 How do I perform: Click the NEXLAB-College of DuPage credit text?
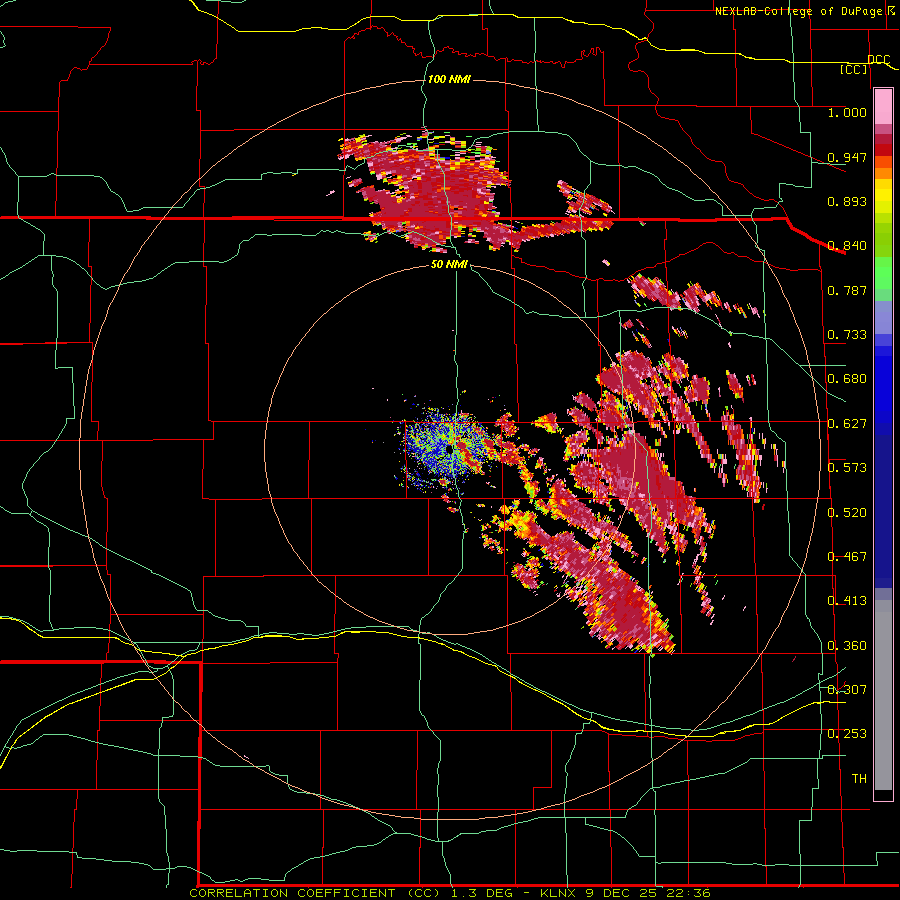pos(806,11)
